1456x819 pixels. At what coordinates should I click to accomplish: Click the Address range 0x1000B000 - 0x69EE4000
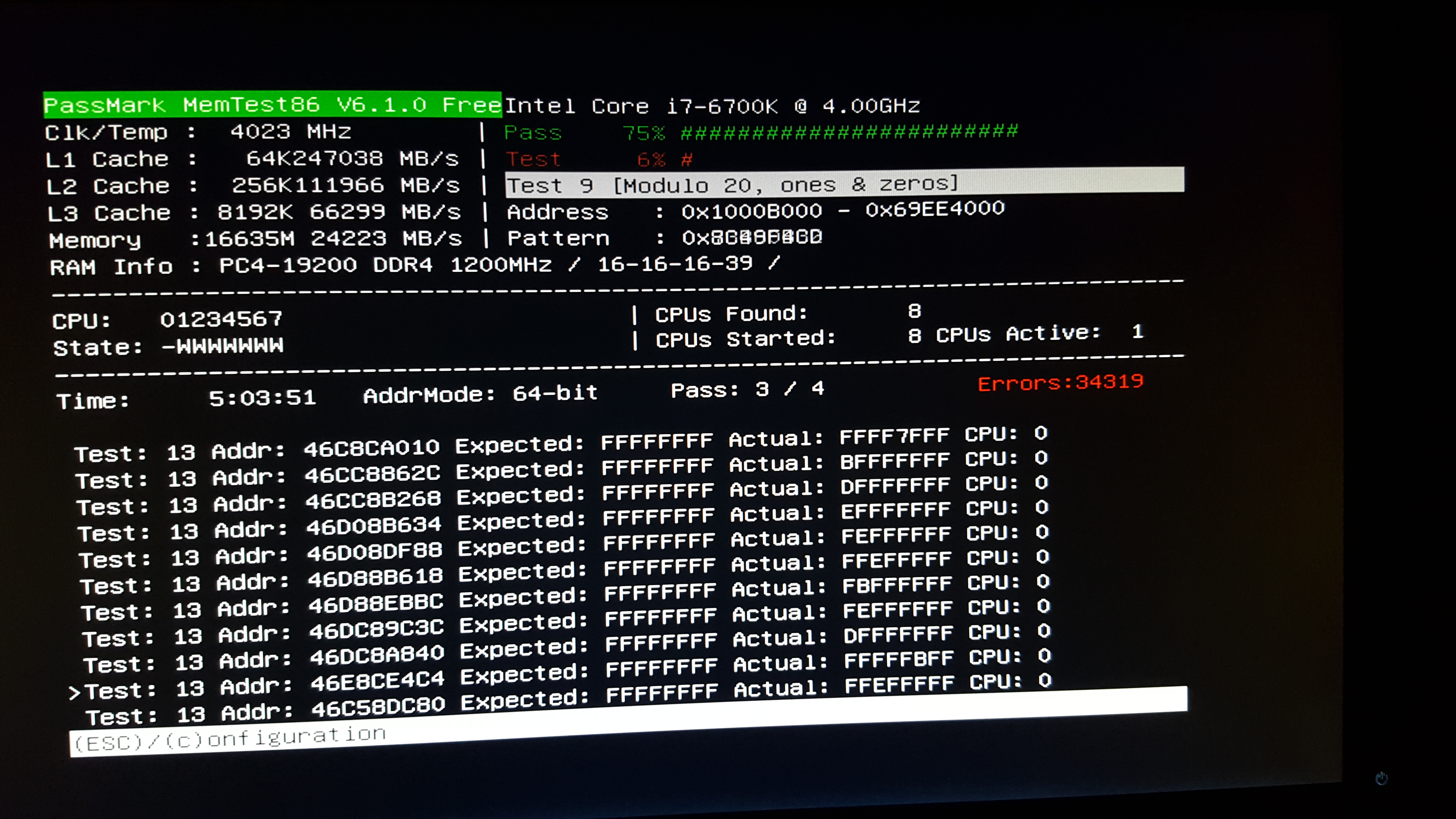(843, 210)
